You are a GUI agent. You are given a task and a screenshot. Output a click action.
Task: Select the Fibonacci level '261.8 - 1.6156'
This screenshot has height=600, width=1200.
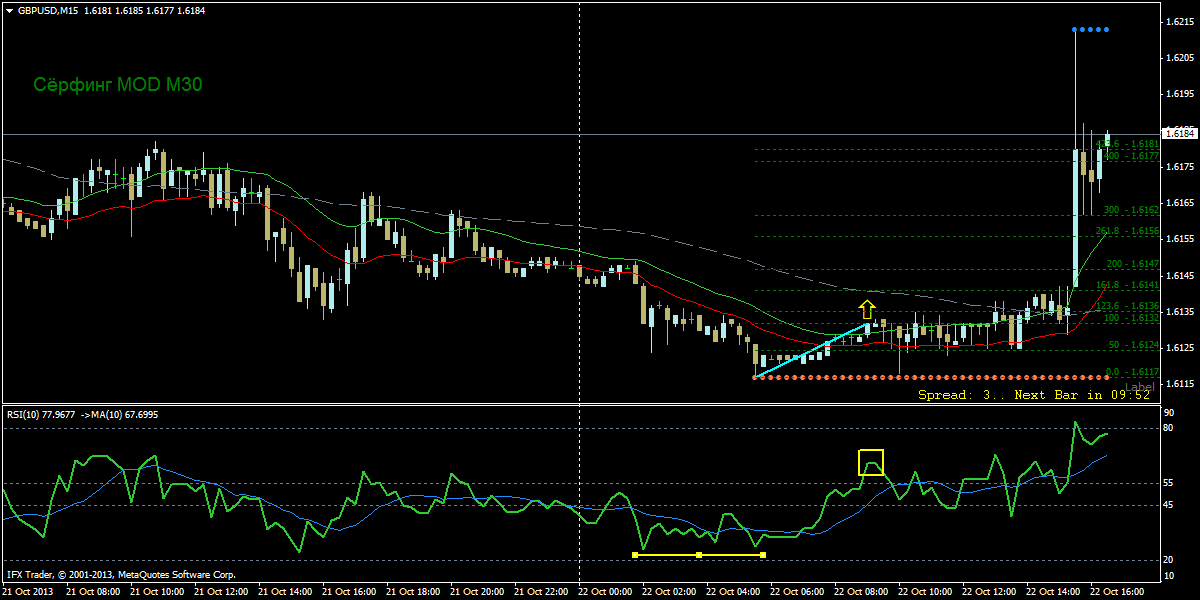pos(1127,231)
